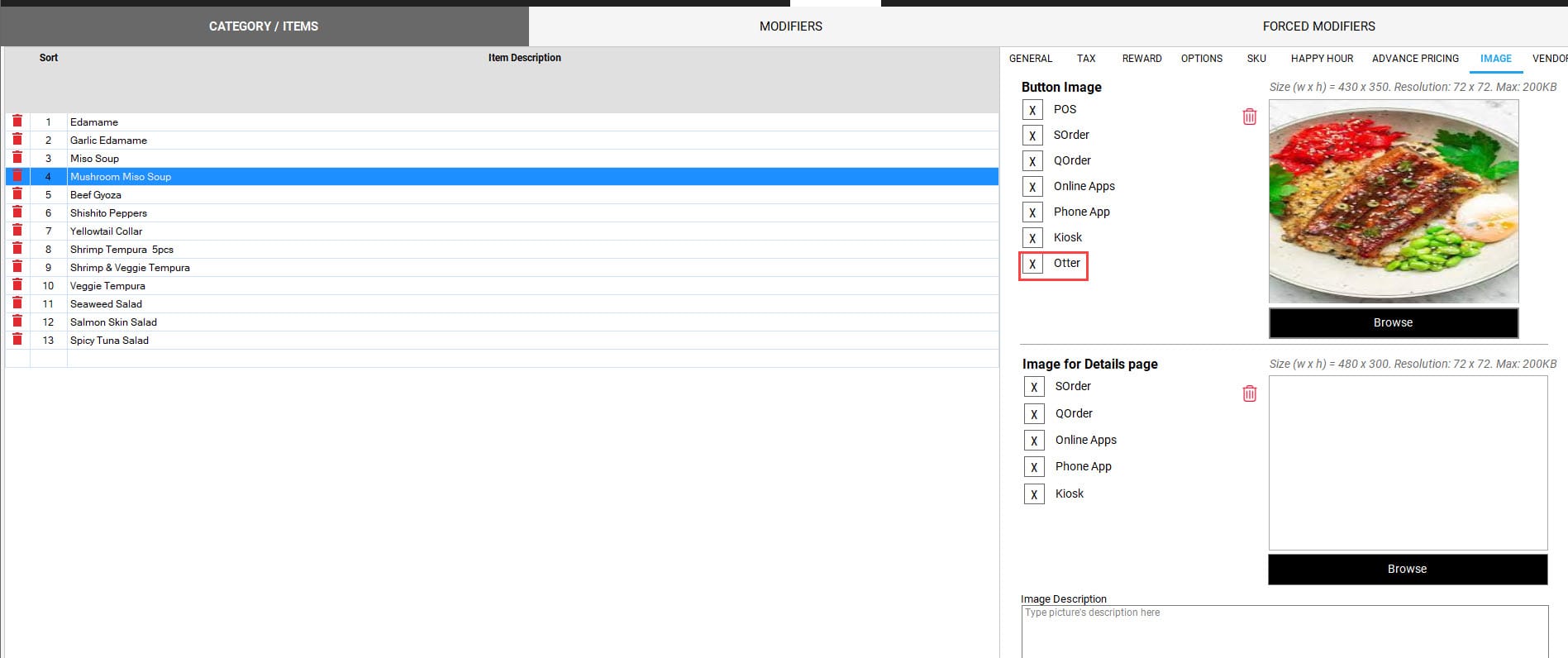
Task: Click the Image Description text field
Action: 1284,632
